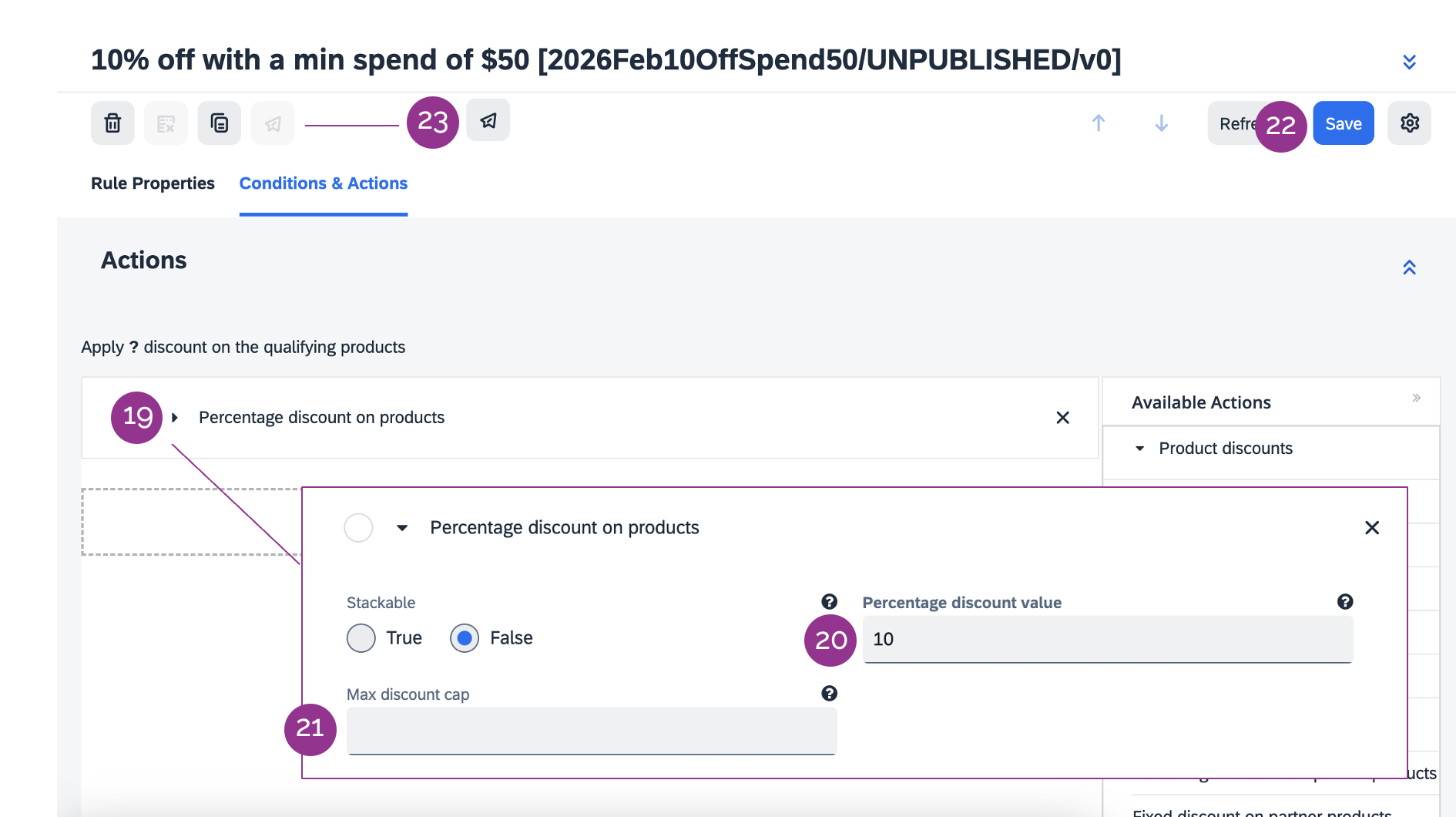Switch to the Rule Properties tab
The image size is (1456, 817).
point(153,183)
